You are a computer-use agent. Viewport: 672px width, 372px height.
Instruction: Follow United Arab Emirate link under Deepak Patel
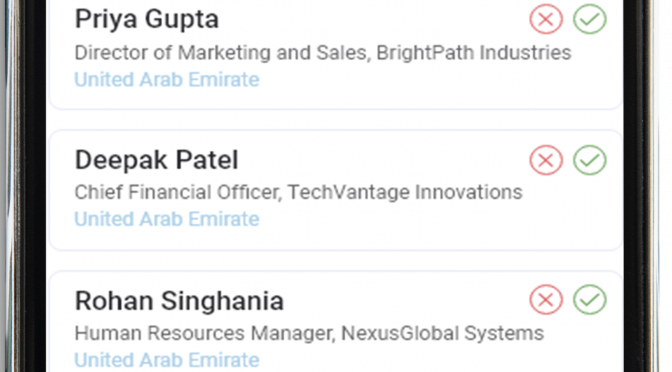167,219
